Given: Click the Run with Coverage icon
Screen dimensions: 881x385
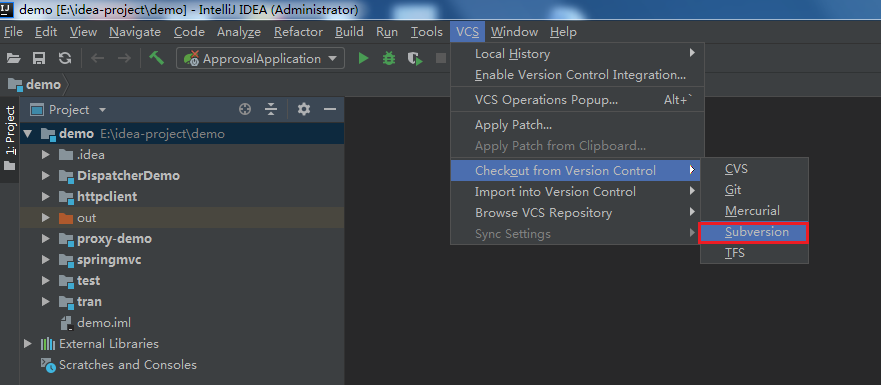Looking at the screenshot, I should pos(415,58).
